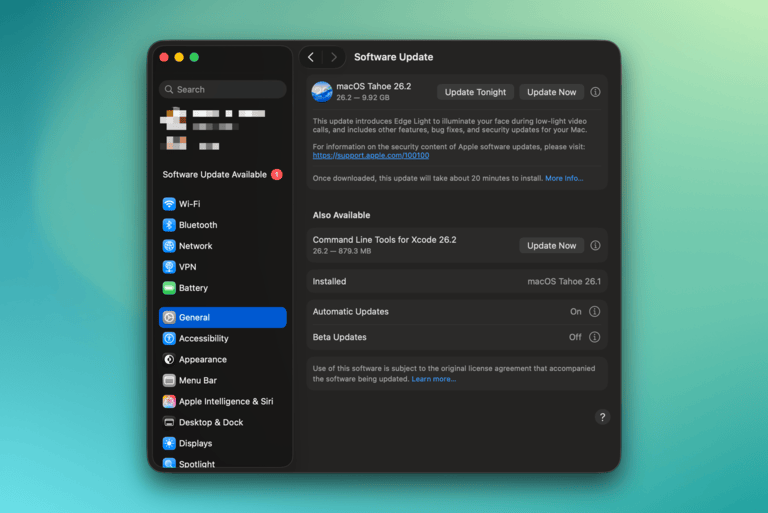This screenshot has width=768, height=513.
Task: Click the search magnifier icon
Action: [169, 90]
